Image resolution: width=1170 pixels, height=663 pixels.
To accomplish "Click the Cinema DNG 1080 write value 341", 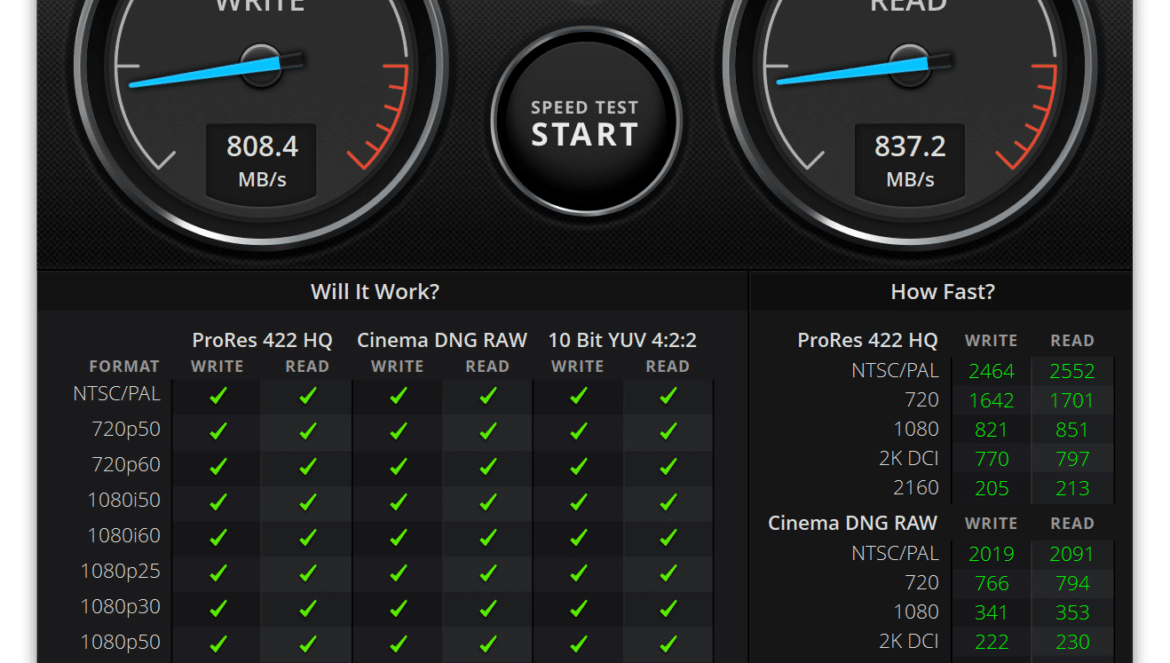I will pos(991,613).
